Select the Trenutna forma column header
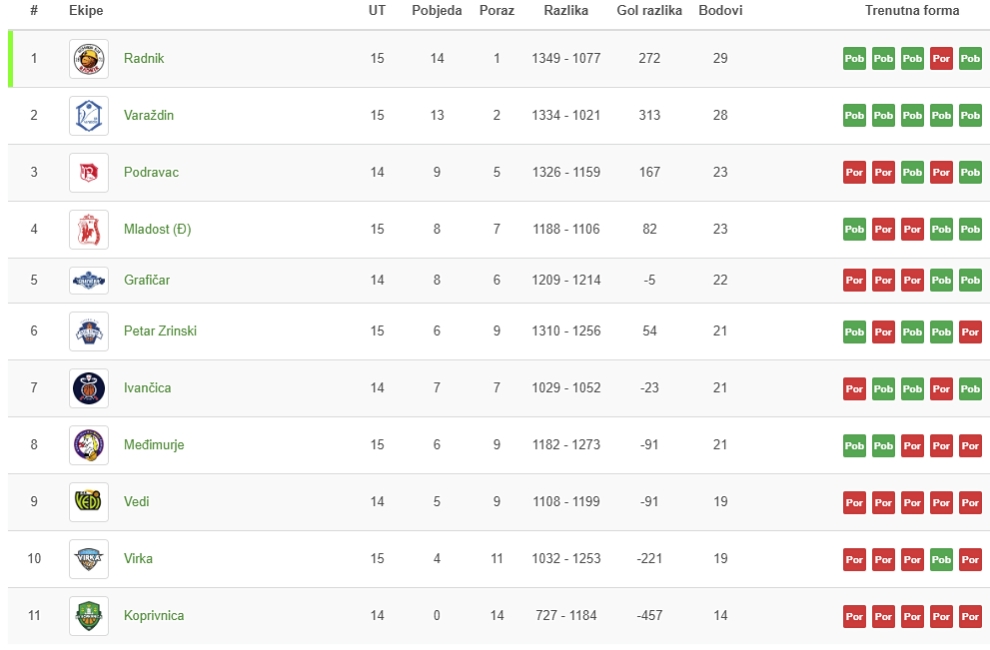Image resolution: width=990 pixels, height=650 pixels. (912, 11)
